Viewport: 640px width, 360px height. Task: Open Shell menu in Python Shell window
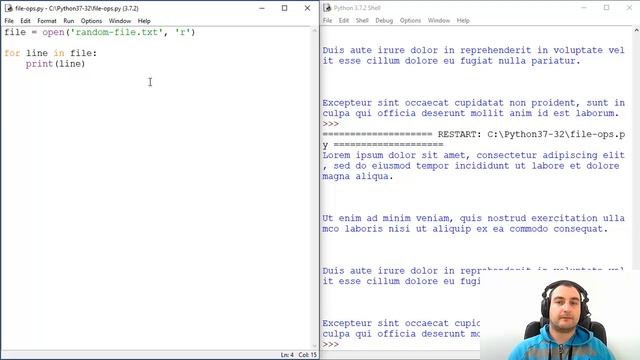tap(362, 20)
